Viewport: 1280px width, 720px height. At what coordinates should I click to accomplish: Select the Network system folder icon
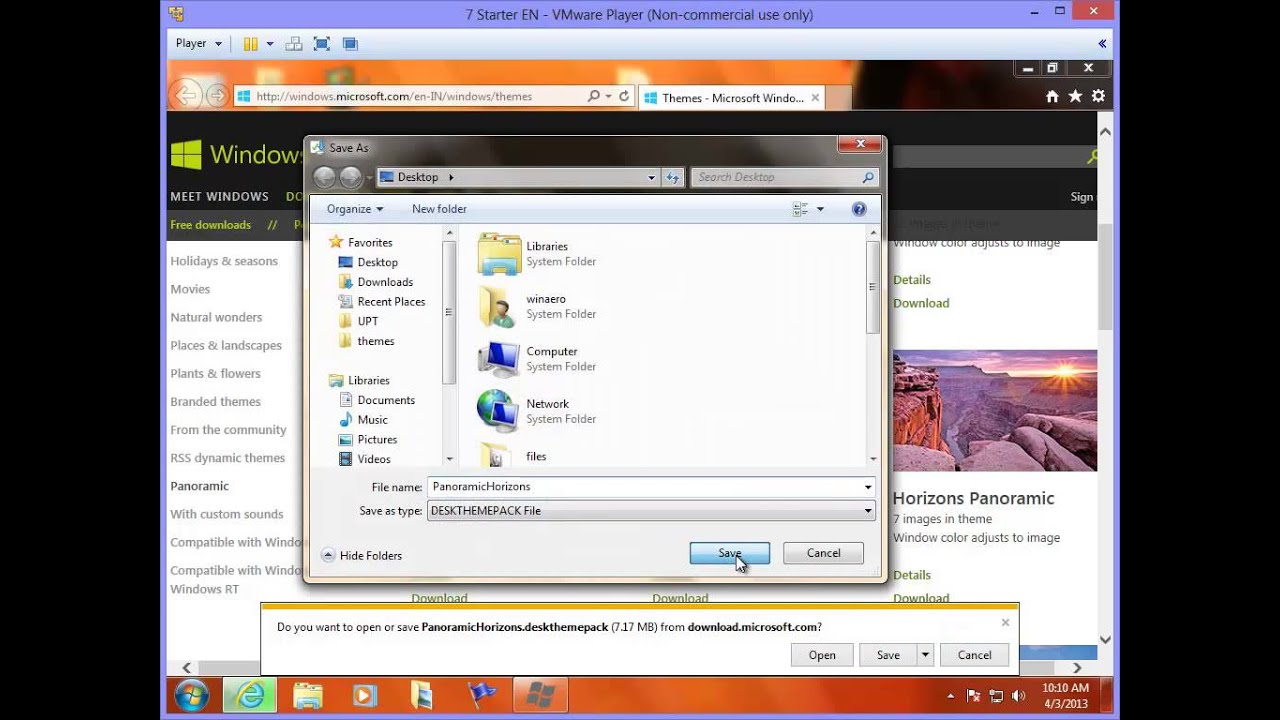point(499,411)
